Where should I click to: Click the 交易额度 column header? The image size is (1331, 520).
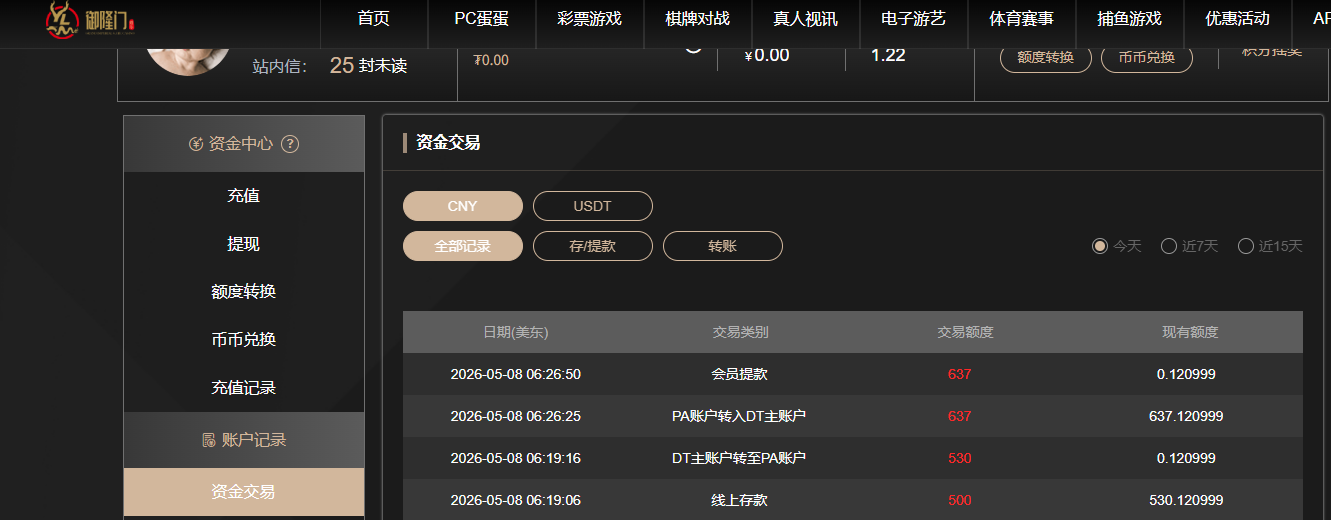click(965, 332)
